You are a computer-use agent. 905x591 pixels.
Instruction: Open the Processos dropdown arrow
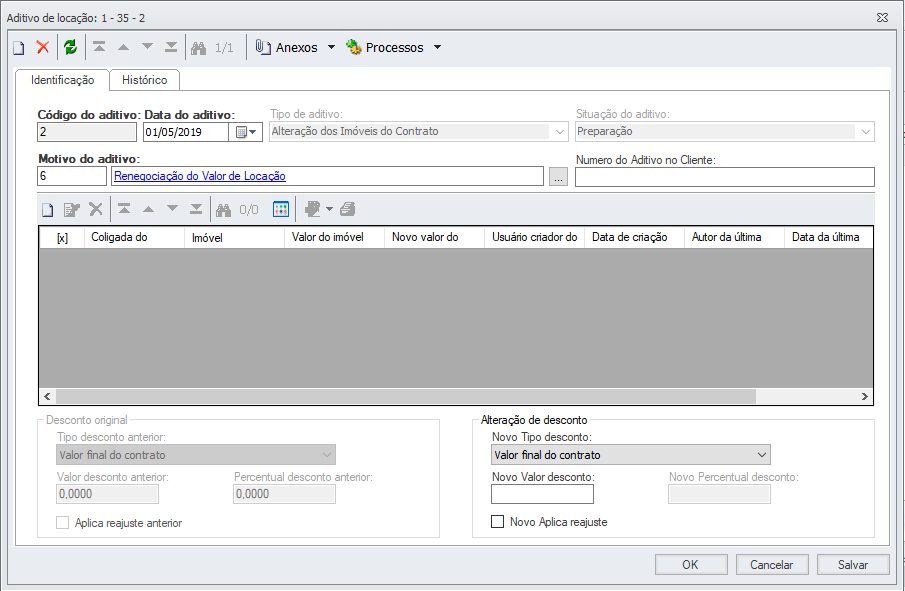pyautogui.click(x=437, y=47)
